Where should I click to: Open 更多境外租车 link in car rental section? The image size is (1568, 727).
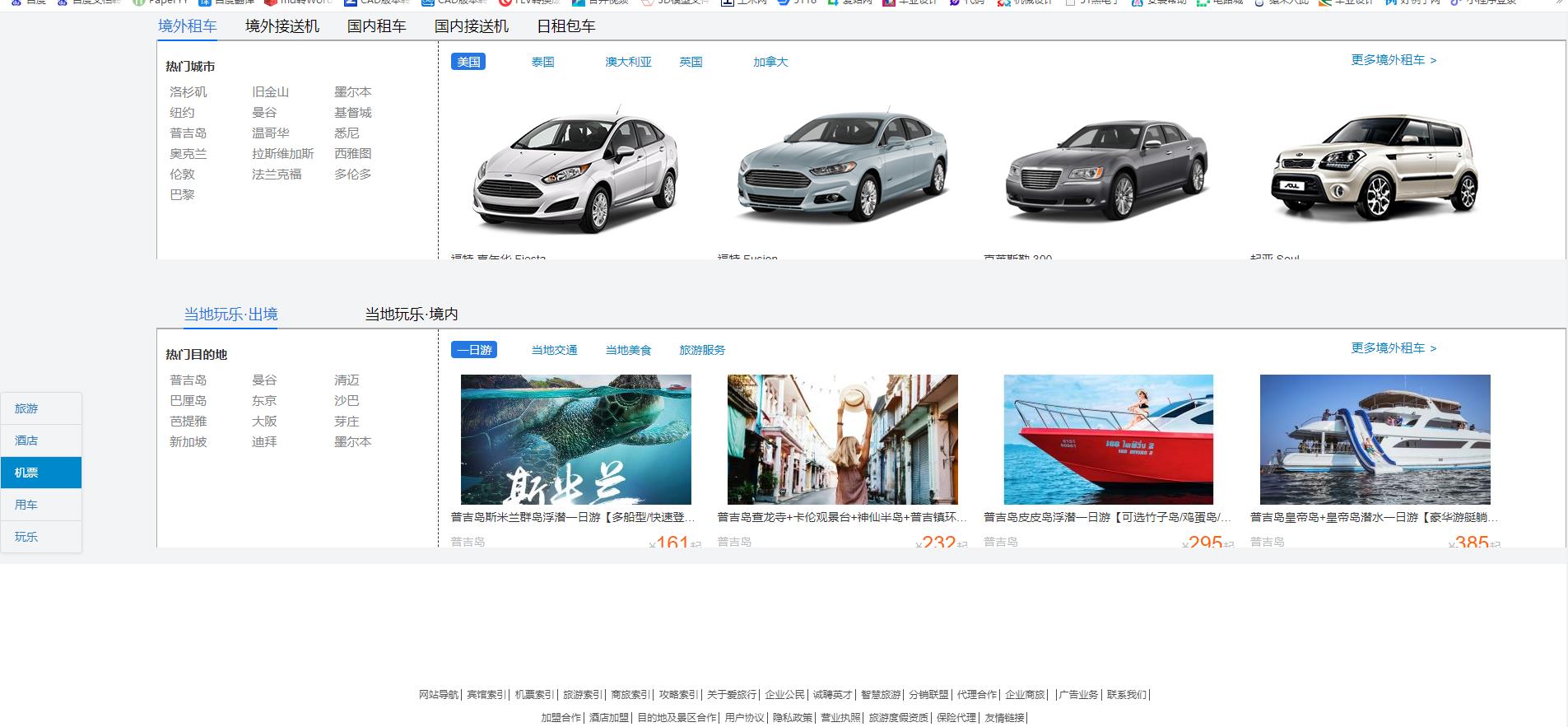[1394, 60]
